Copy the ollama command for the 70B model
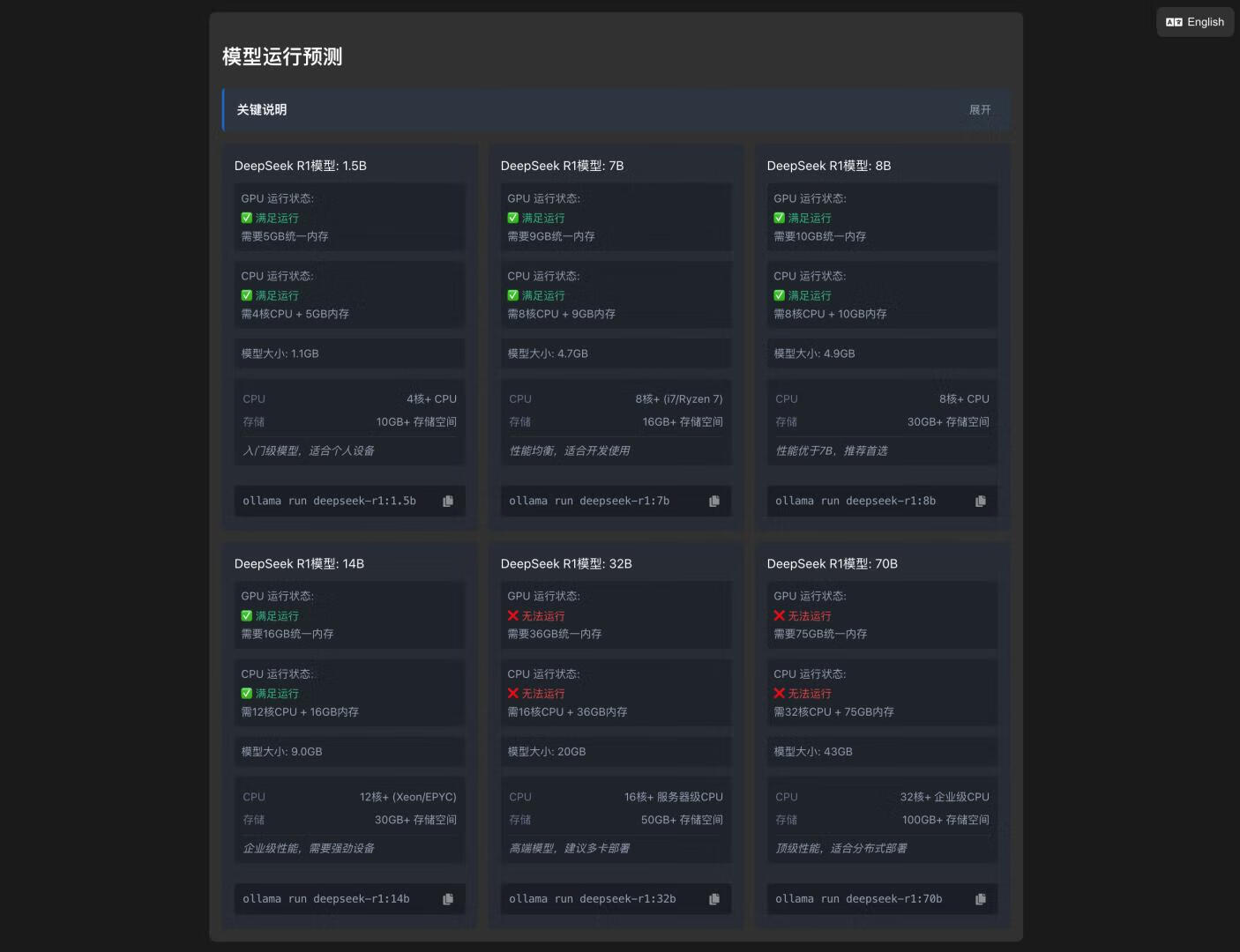Screen dimensions: 1240x952 pos(981,899)
